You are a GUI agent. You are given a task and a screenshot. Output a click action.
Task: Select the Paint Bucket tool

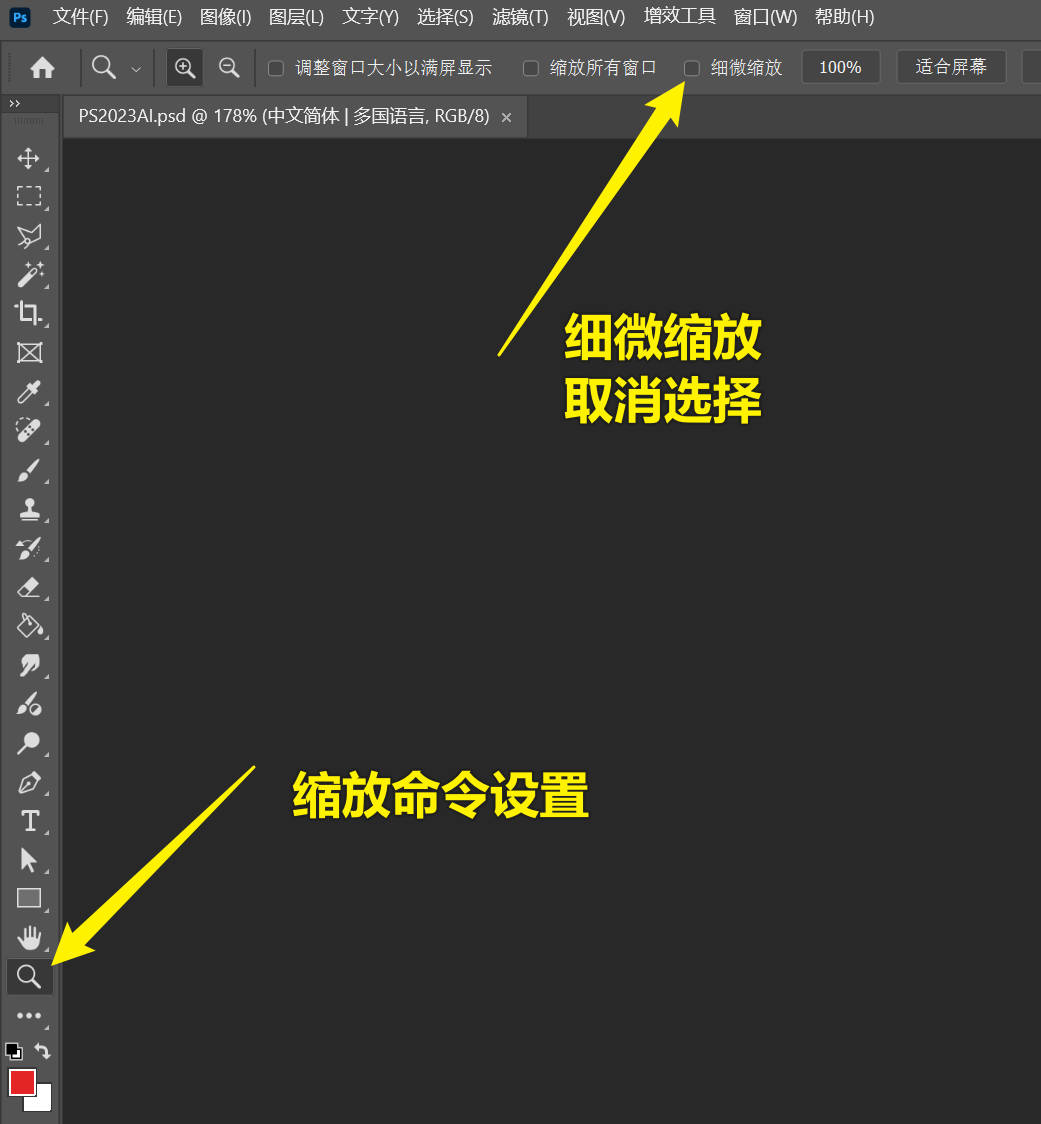click(29, 626)
